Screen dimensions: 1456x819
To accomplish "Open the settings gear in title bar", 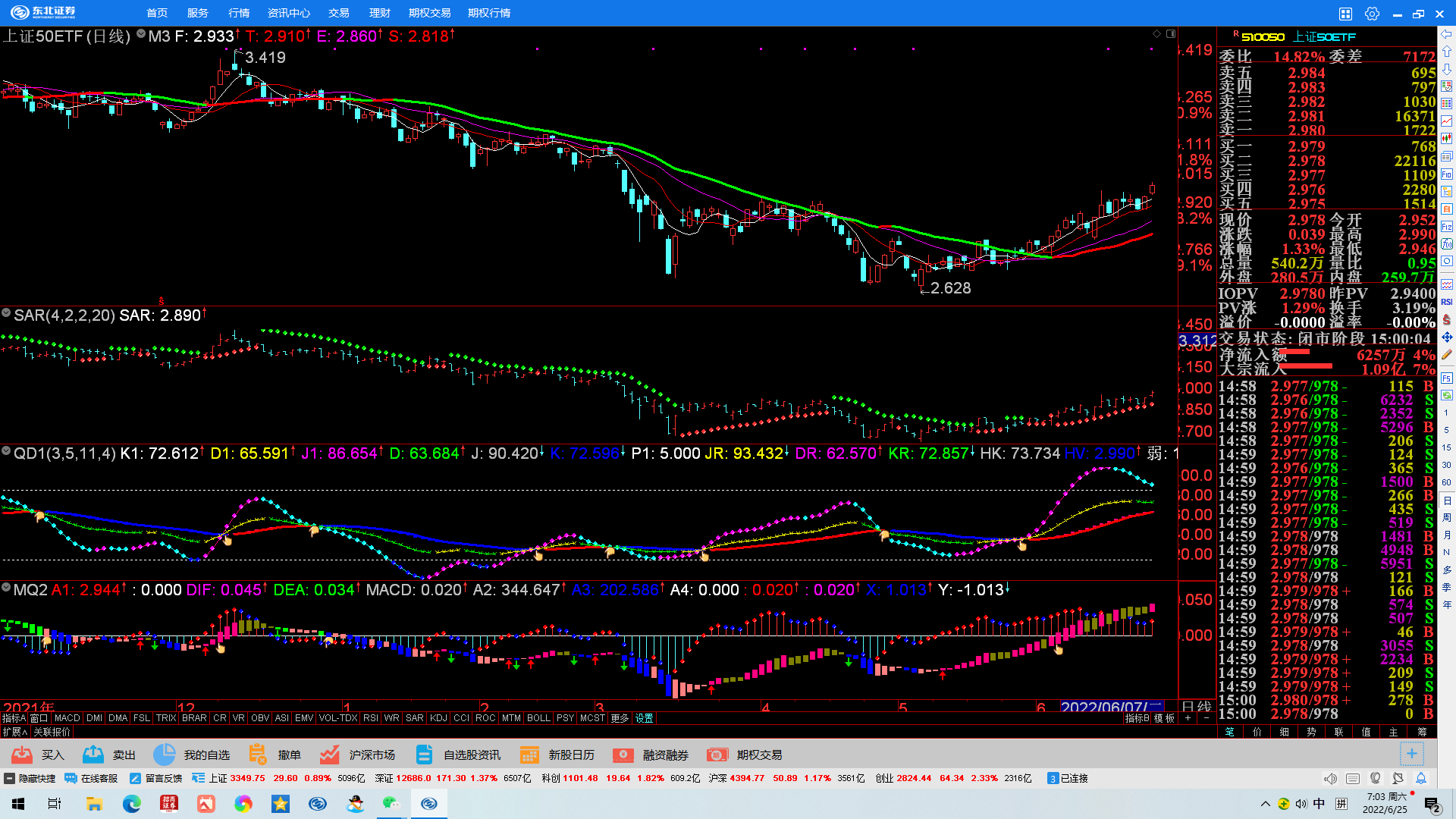I will [1372, 14].
